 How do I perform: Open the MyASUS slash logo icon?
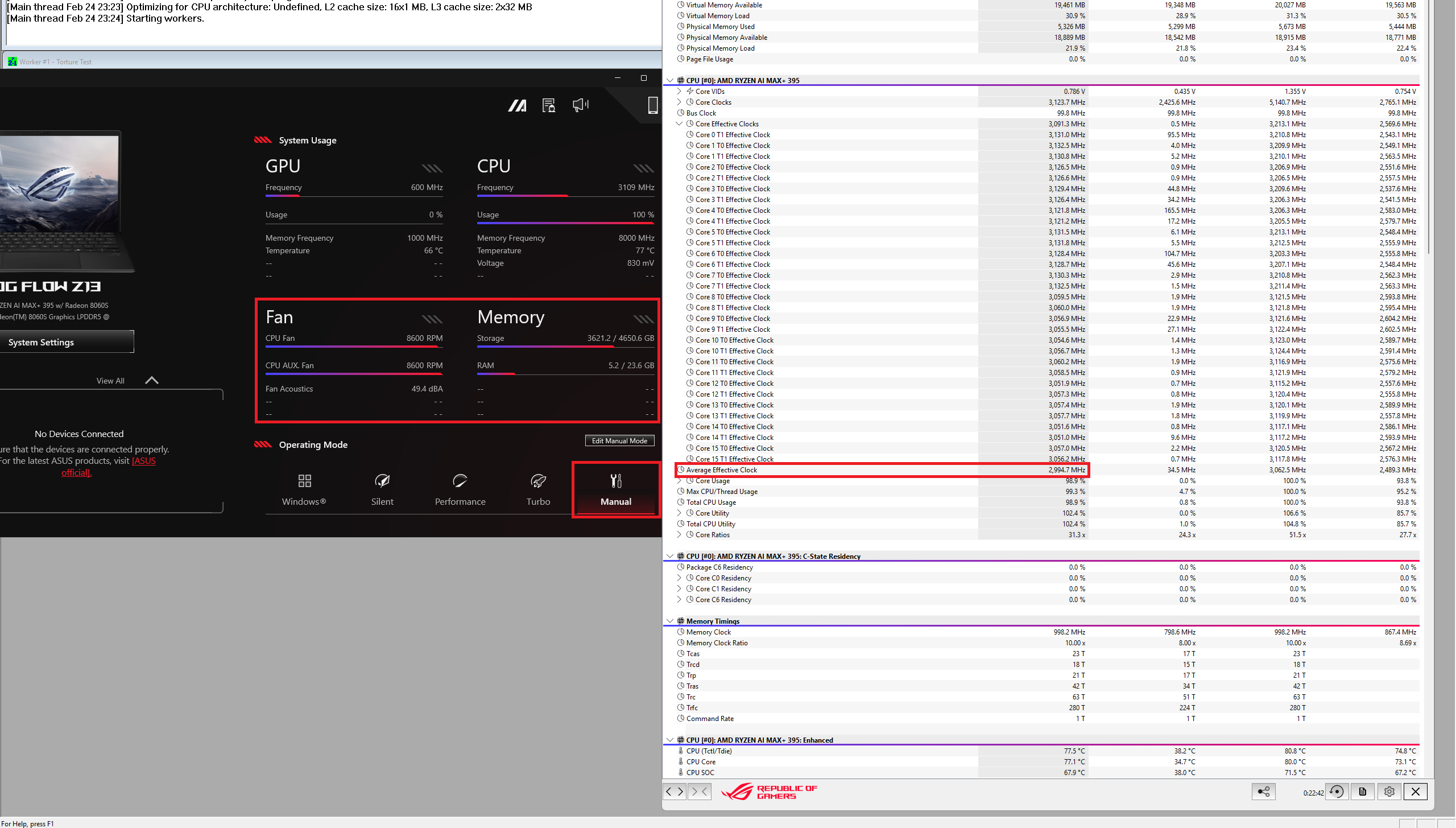pyautogui.click(x=517, y=105)
